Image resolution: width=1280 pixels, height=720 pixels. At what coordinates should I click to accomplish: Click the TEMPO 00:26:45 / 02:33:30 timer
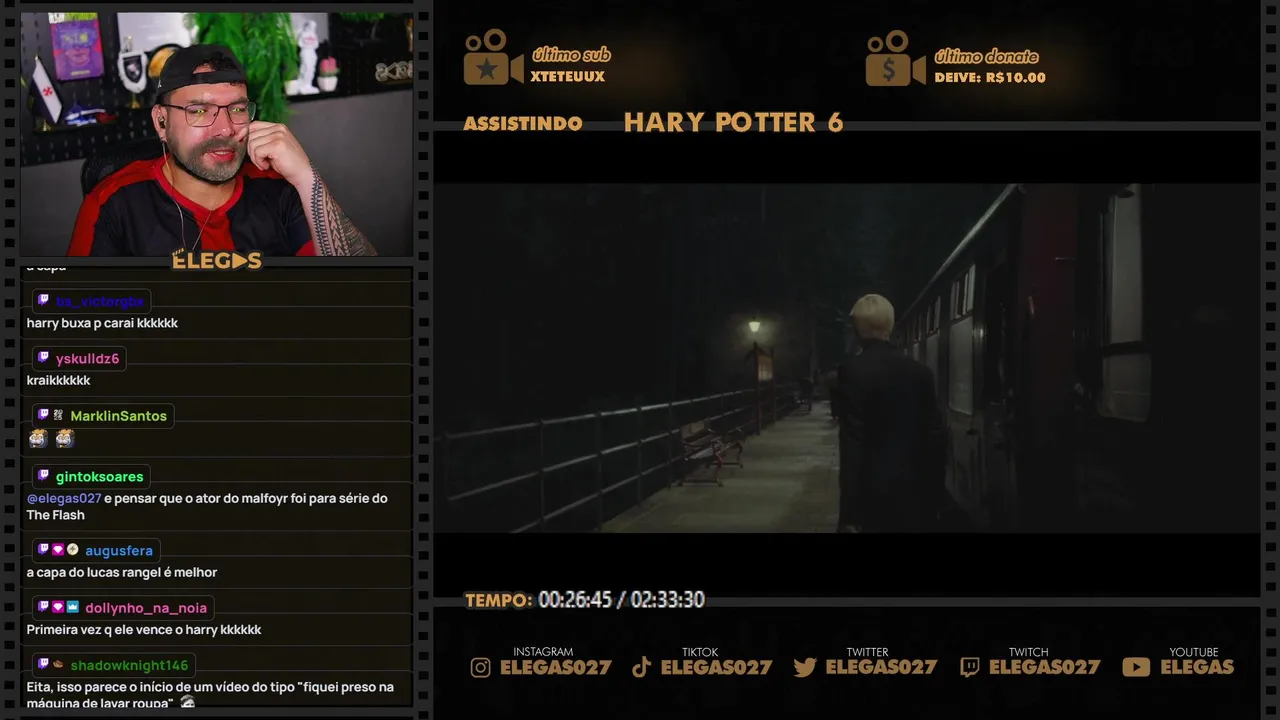pos(585,600)
